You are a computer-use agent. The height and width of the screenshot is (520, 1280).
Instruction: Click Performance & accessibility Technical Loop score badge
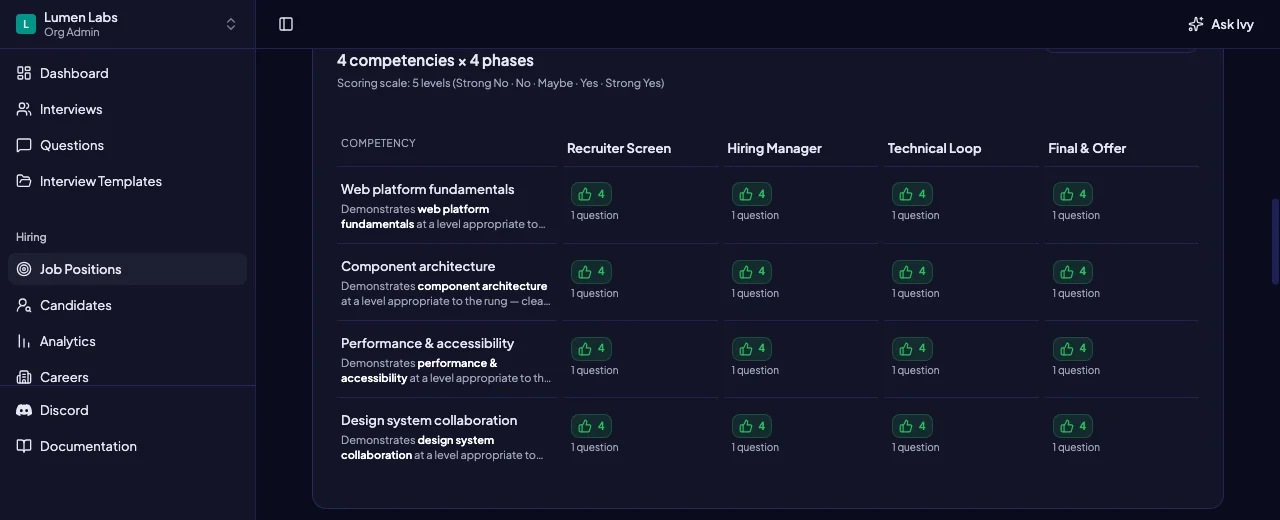pos(912,348)
